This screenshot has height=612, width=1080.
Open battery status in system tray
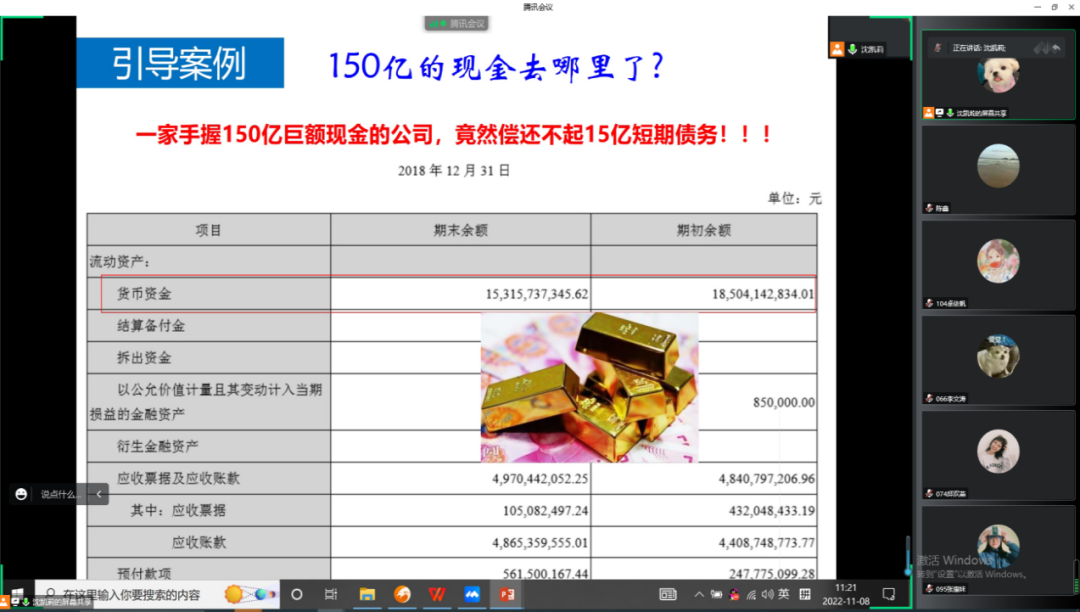point(716,594)
